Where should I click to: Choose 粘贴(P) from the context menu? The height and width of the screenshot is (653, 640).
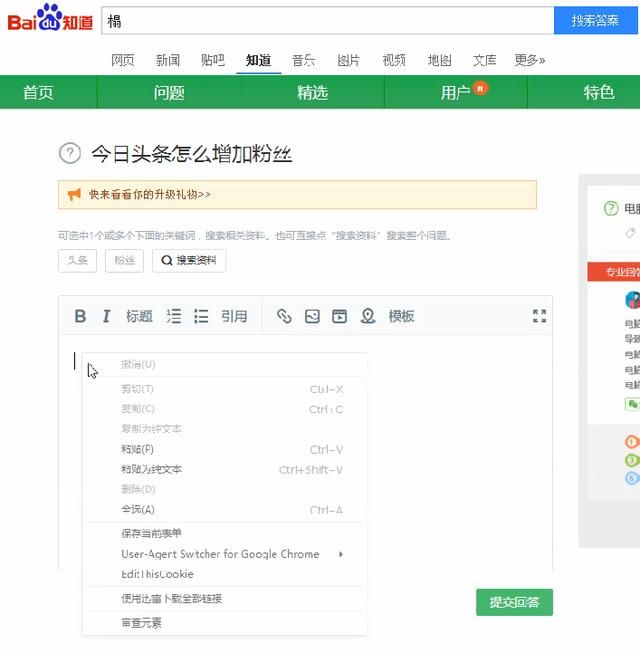(138, 449)
